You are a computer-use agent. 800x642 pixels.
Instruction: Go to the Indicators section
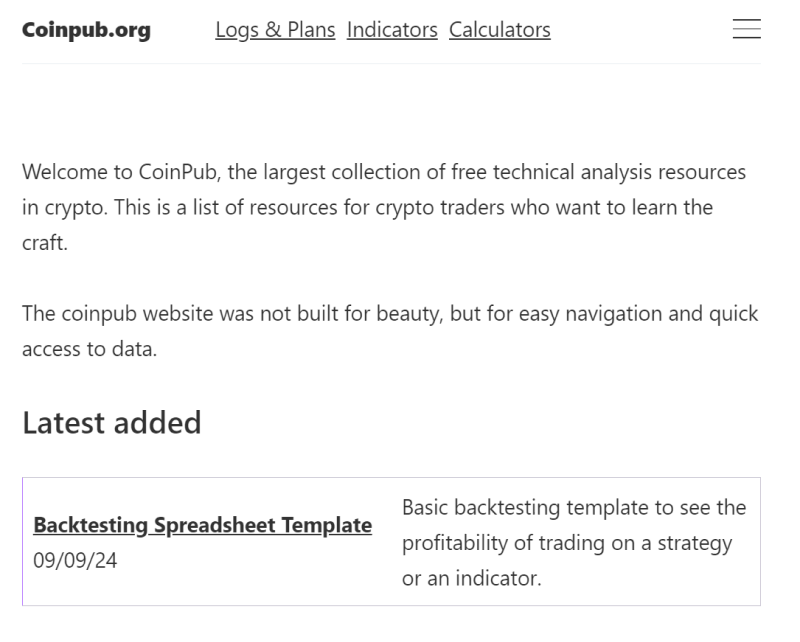pos(392,30)
